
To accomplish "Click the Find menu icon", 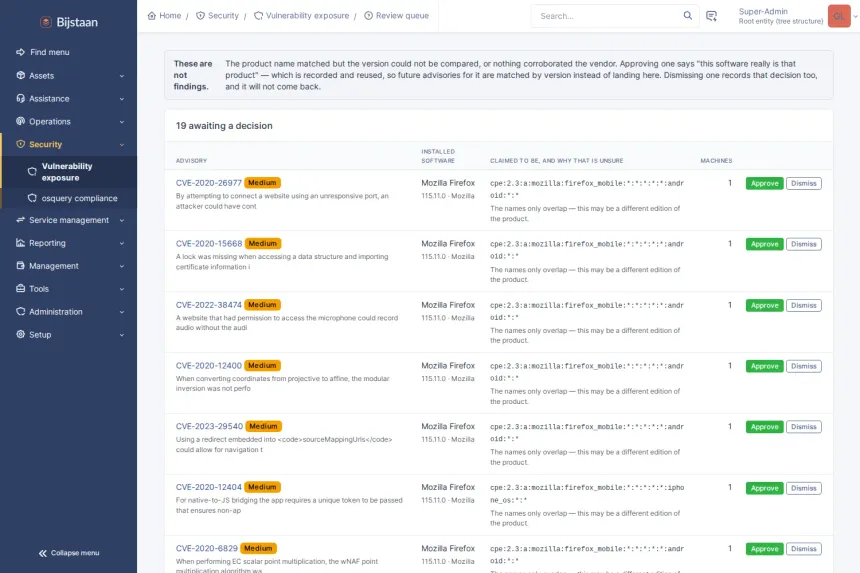I will tap(20, 52).
